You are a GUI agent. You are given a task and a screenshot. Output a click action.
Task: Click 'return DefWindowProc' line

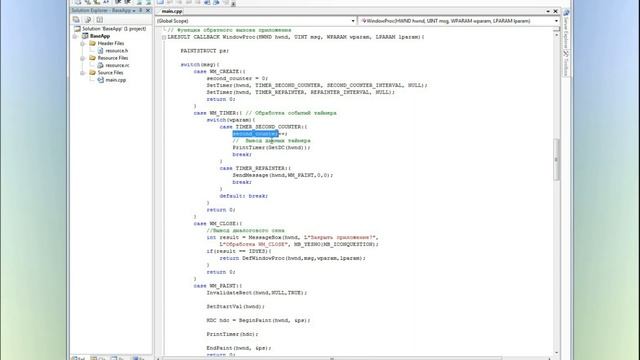click(x=293, y=258)
